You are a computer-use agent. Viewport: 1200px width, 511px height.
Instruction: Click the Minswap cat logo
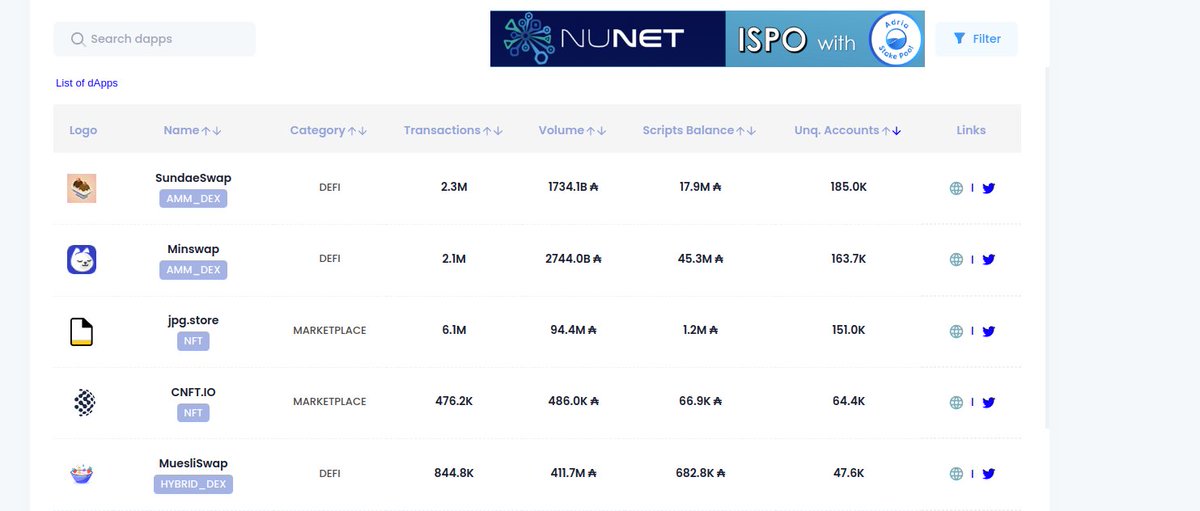pyautogui.click(x=82, y=260)
